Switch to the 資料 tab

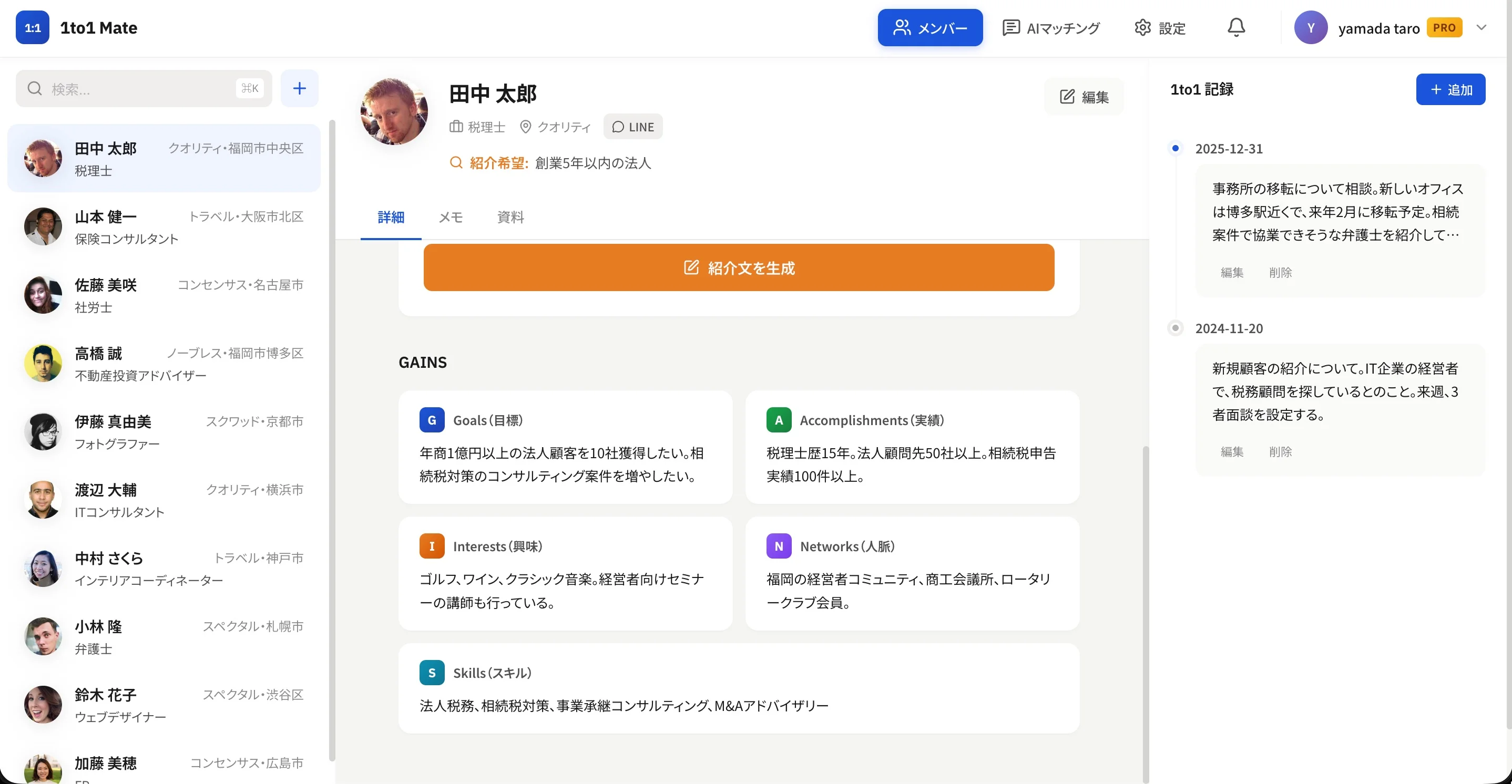coord(510,217)
